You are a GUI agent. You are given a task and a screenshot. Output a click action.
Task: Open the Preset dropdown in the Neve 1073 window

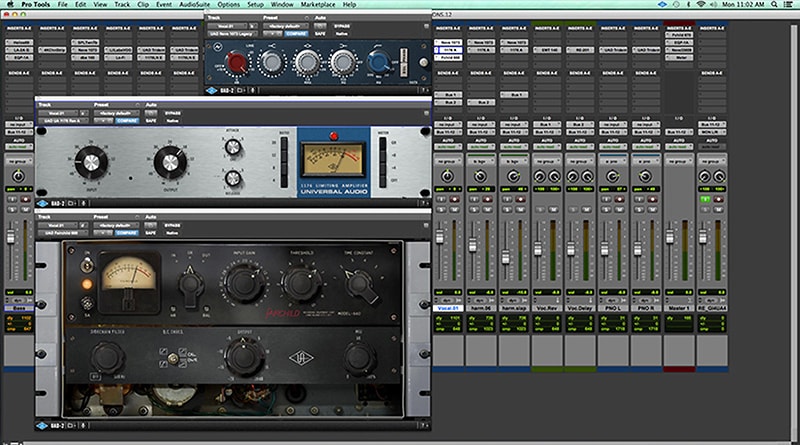click(285, 26)
